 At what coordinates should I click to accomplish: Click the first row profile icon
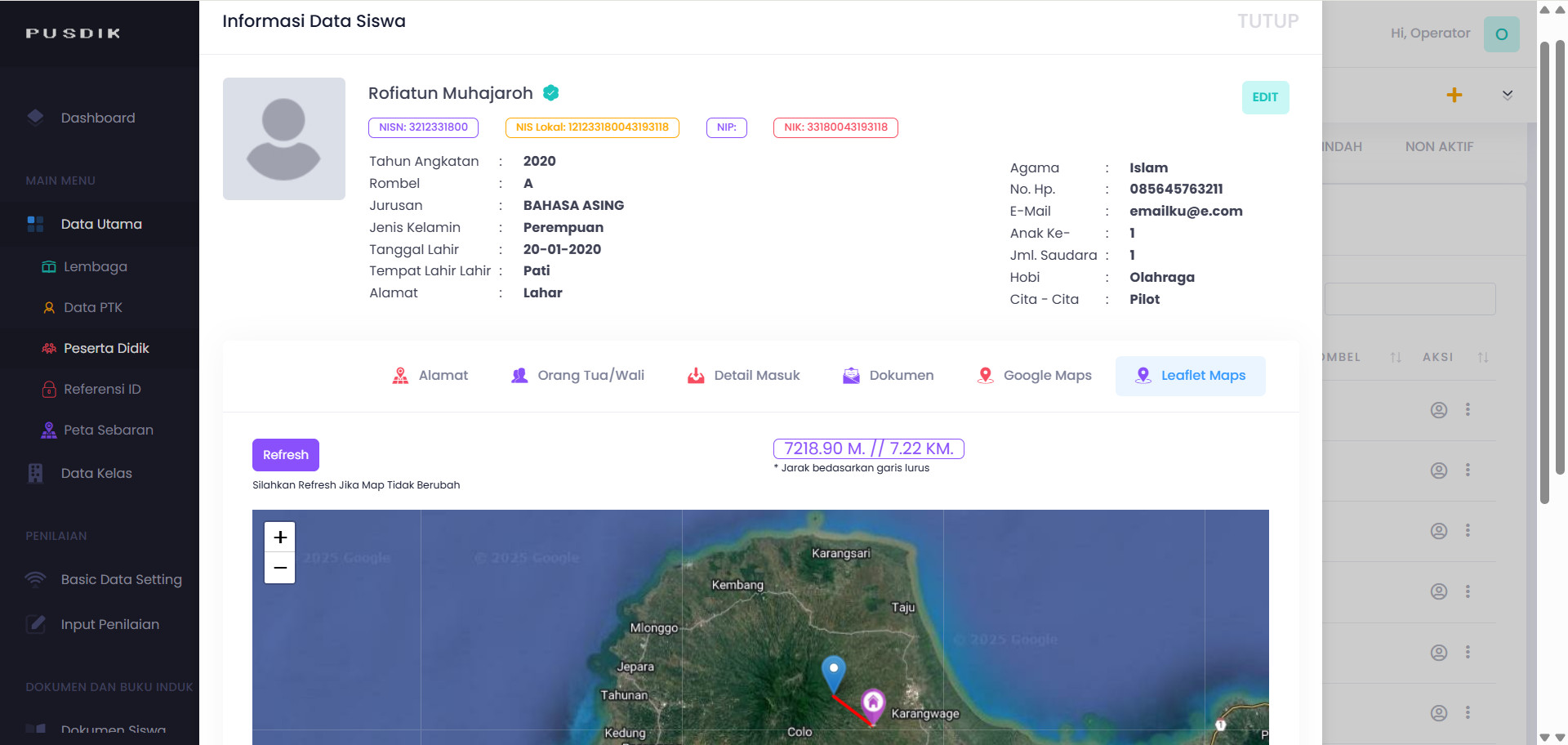click(1438, 410)
